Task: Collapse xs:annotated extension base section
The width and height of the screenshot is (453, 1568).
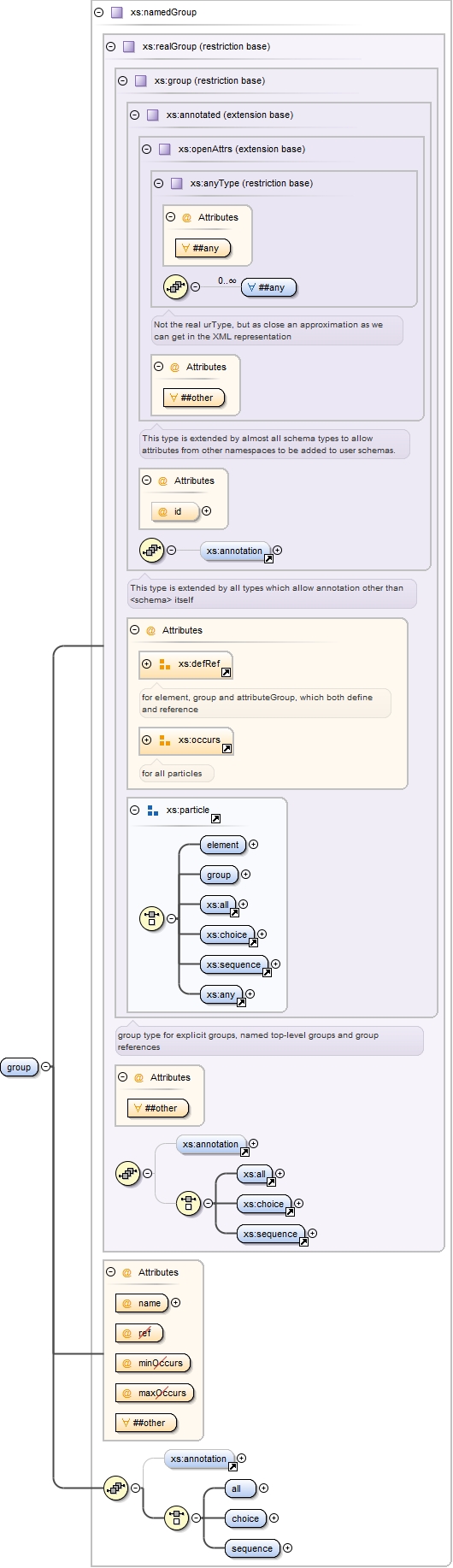Action: pyautogui.click(x=135, y=115)
